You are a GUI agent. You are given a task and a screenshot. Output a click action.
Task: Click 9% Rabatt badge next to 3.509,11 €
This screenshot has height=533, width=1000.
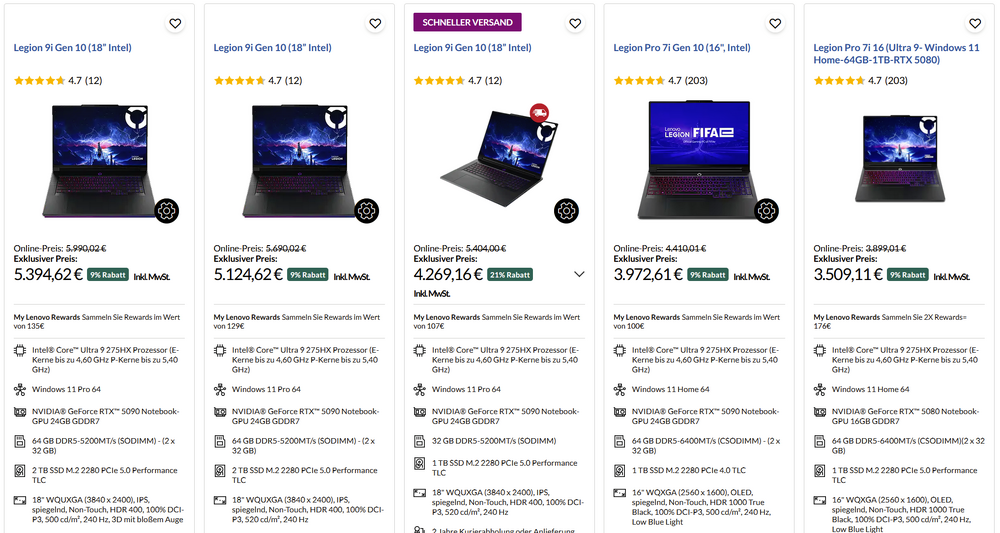coord(910,275)
